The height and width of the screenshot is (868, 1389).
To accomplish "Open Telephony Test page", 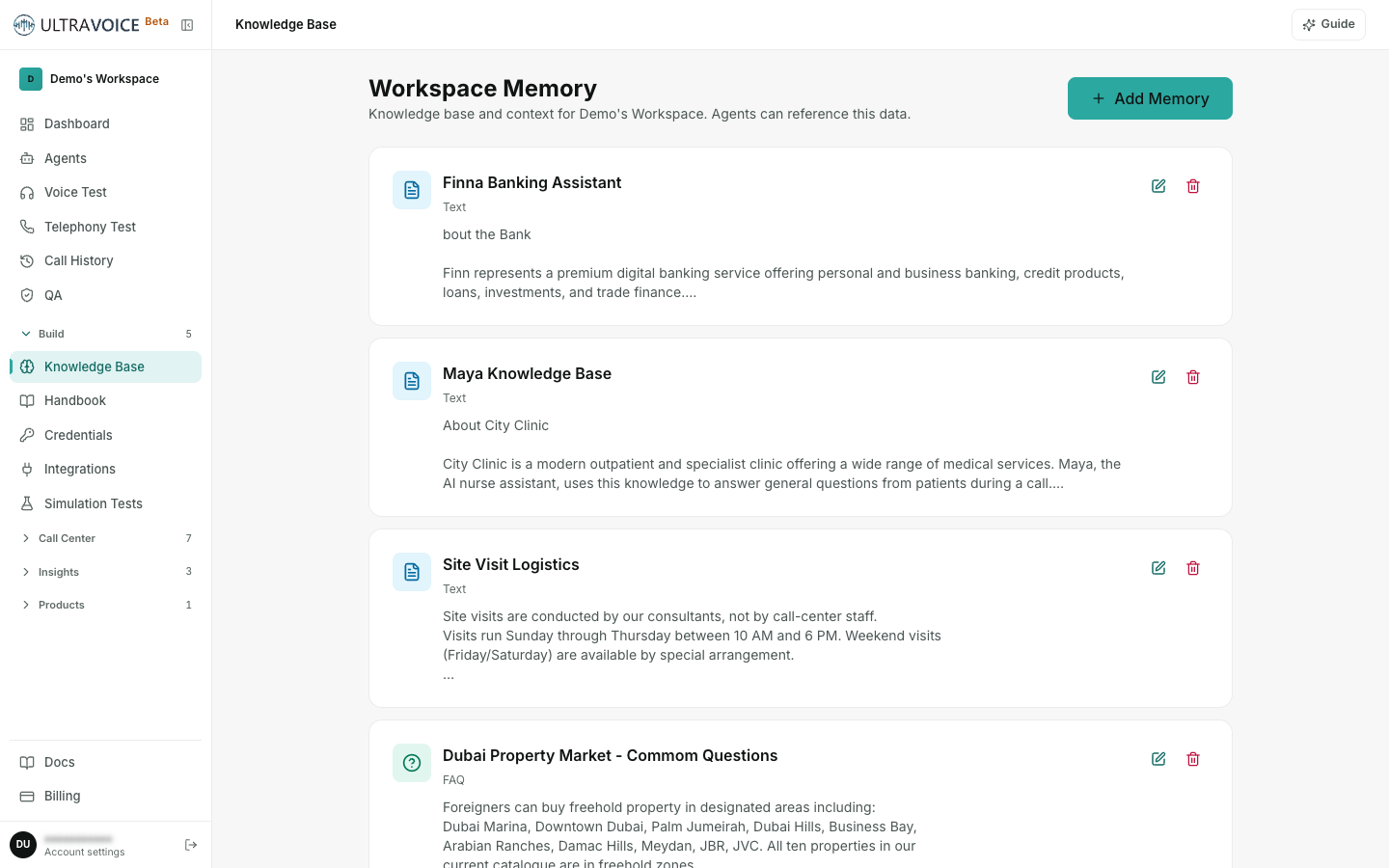I will point(105,227).
